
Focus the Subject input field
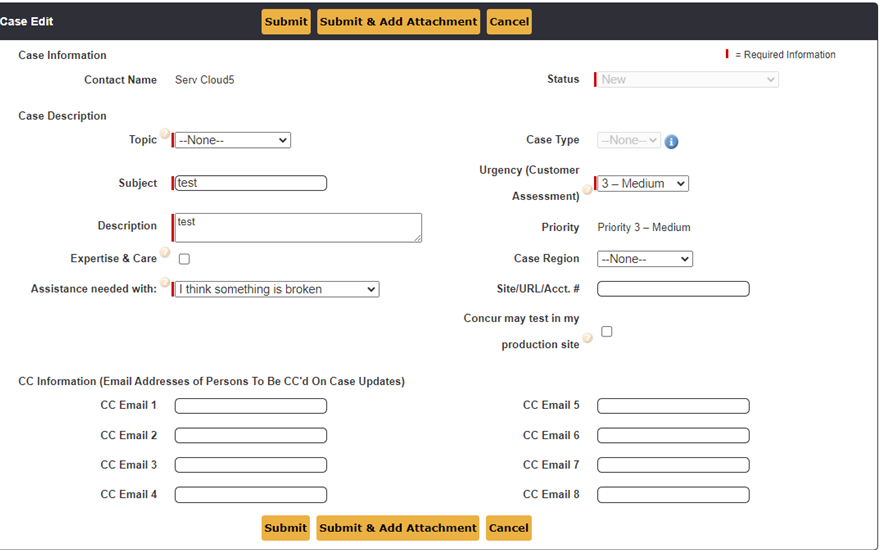click(x=251, y=183)
